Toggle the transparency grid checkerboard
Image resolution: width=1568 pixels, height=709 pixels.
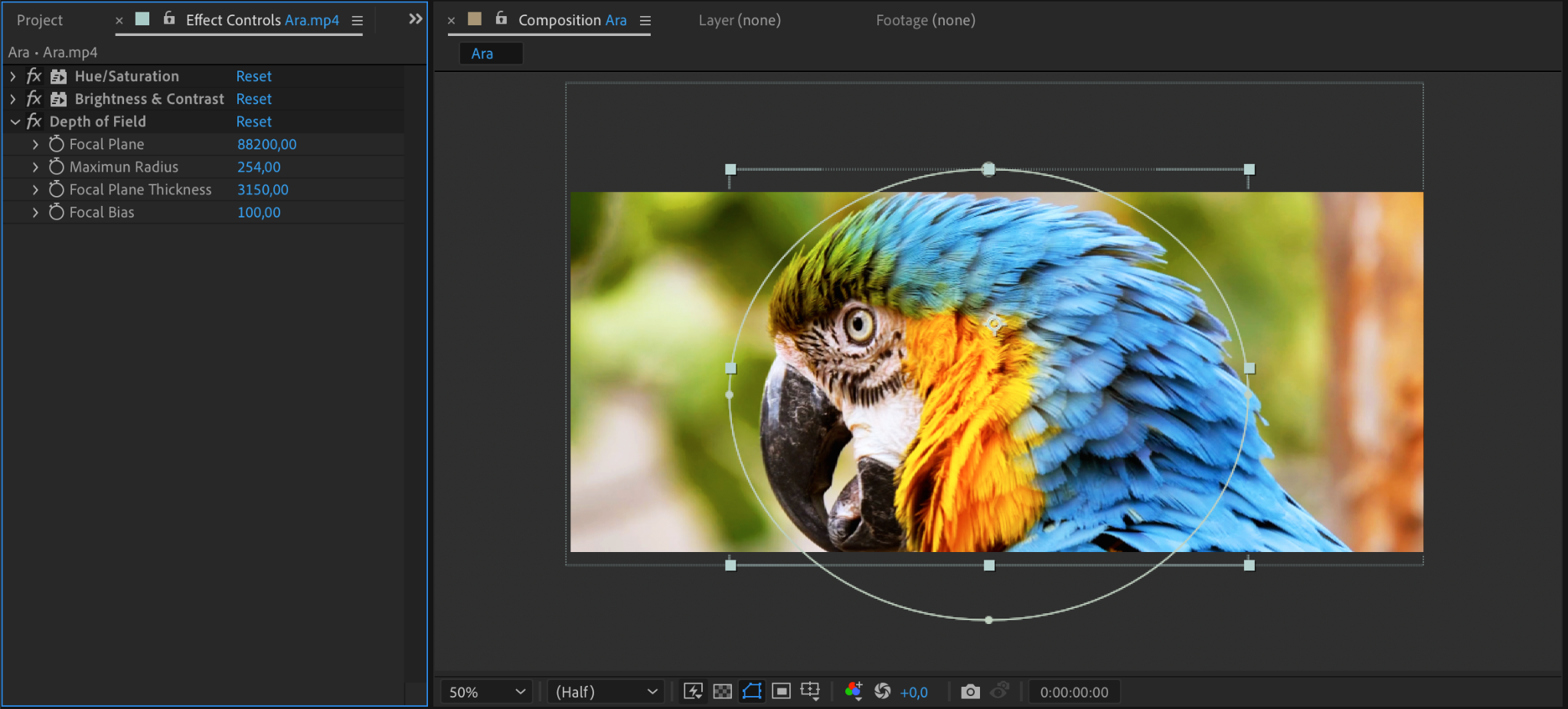pos(722,691)
